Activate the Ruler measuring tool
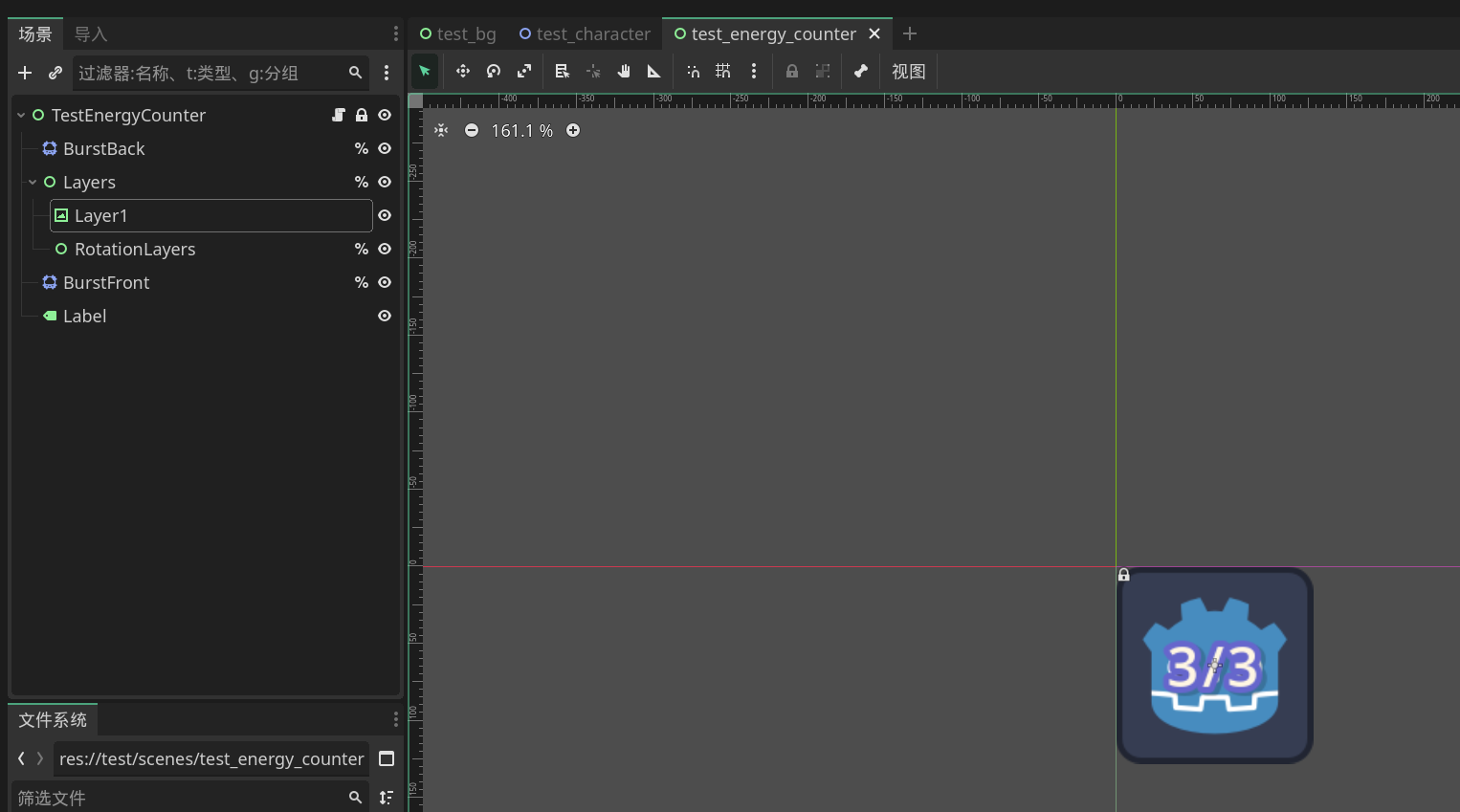The height and width of the screenshot is (812, 1460). coord(654,72)
